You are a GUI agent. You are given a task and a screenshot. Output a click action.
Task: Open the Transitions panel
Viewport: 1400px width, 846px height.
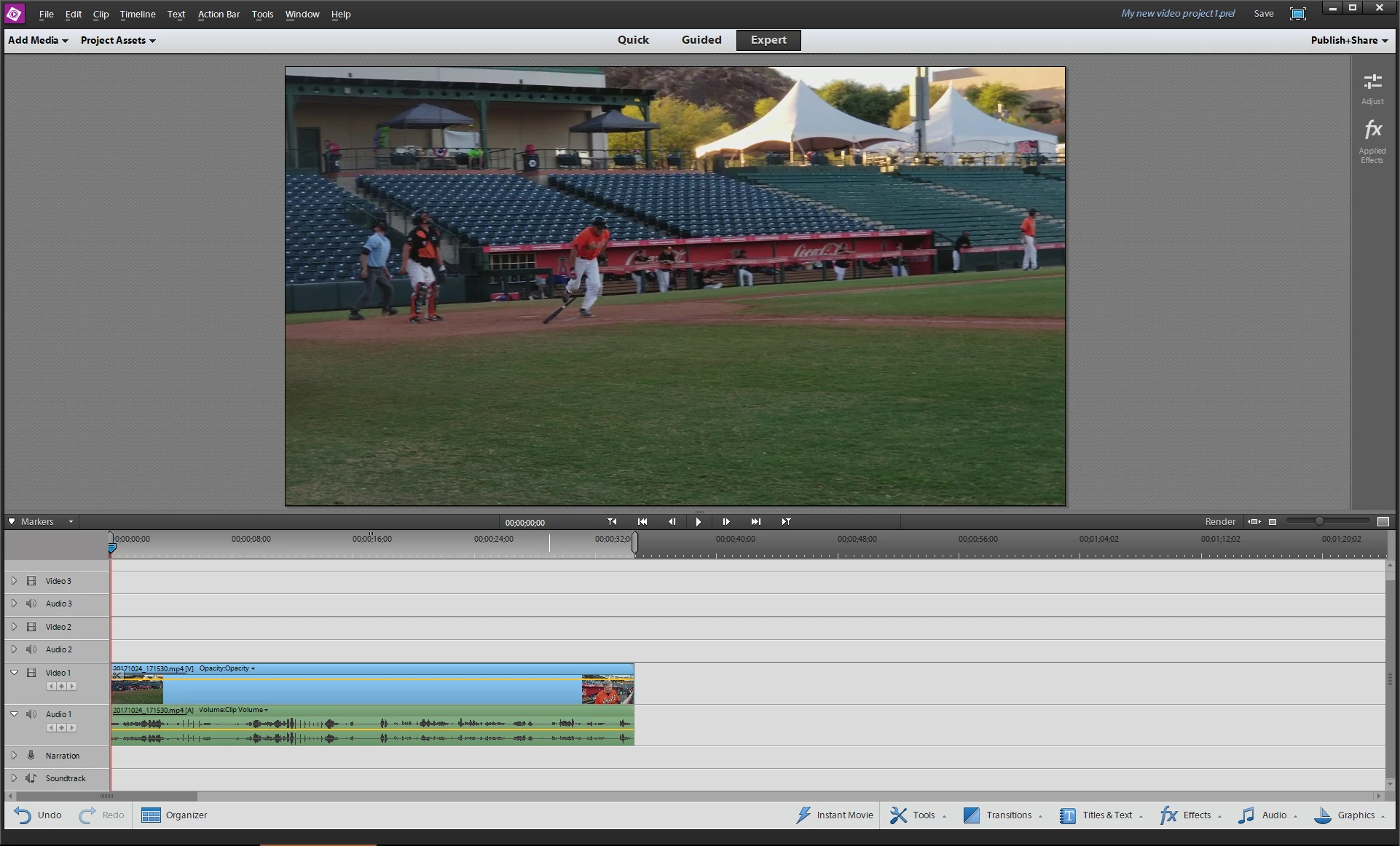point(1002,815)
